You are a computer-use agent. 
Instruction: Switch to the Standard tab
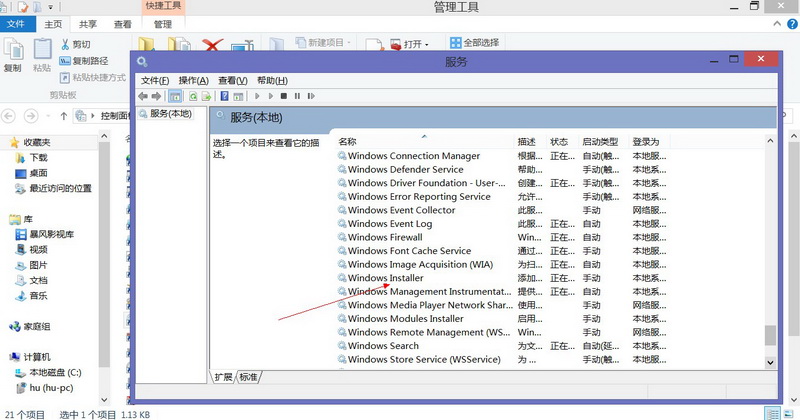[x=248, y=377]
